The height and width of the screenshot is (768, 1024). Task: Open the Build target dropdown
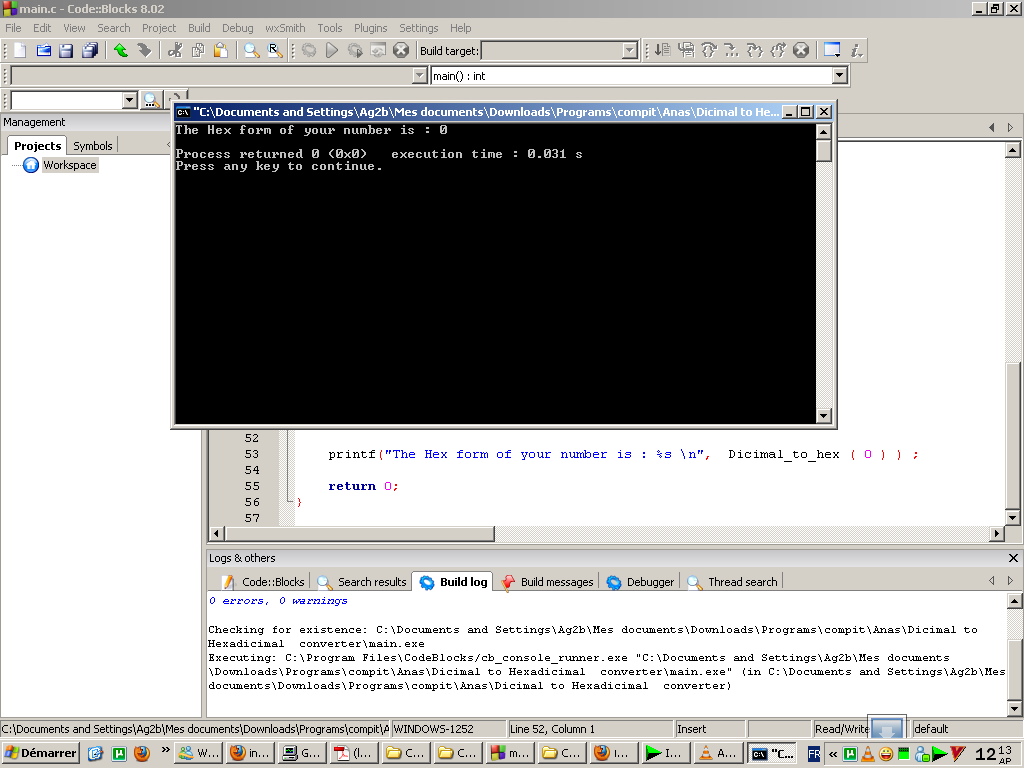pos(630,50)
